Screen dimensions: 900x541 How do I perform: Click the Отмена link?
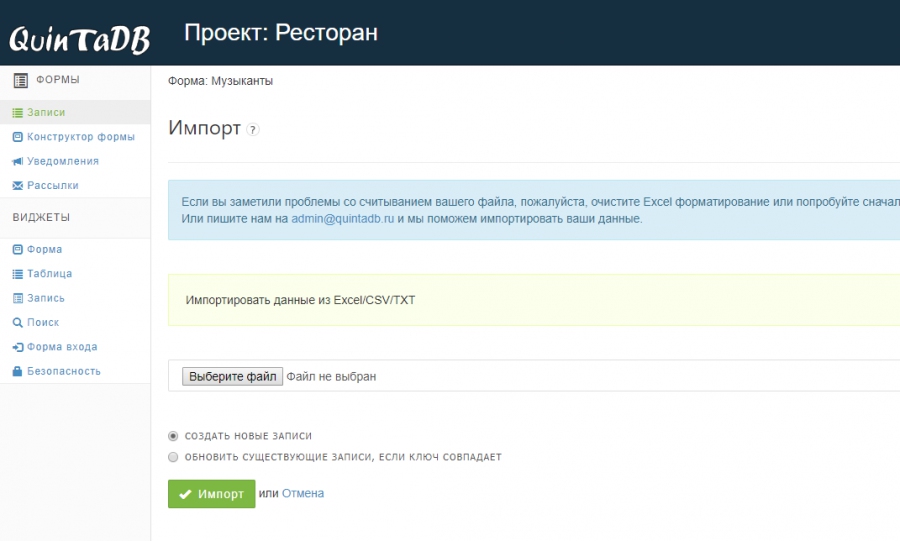pyautogui.click(x=302, y=493)
